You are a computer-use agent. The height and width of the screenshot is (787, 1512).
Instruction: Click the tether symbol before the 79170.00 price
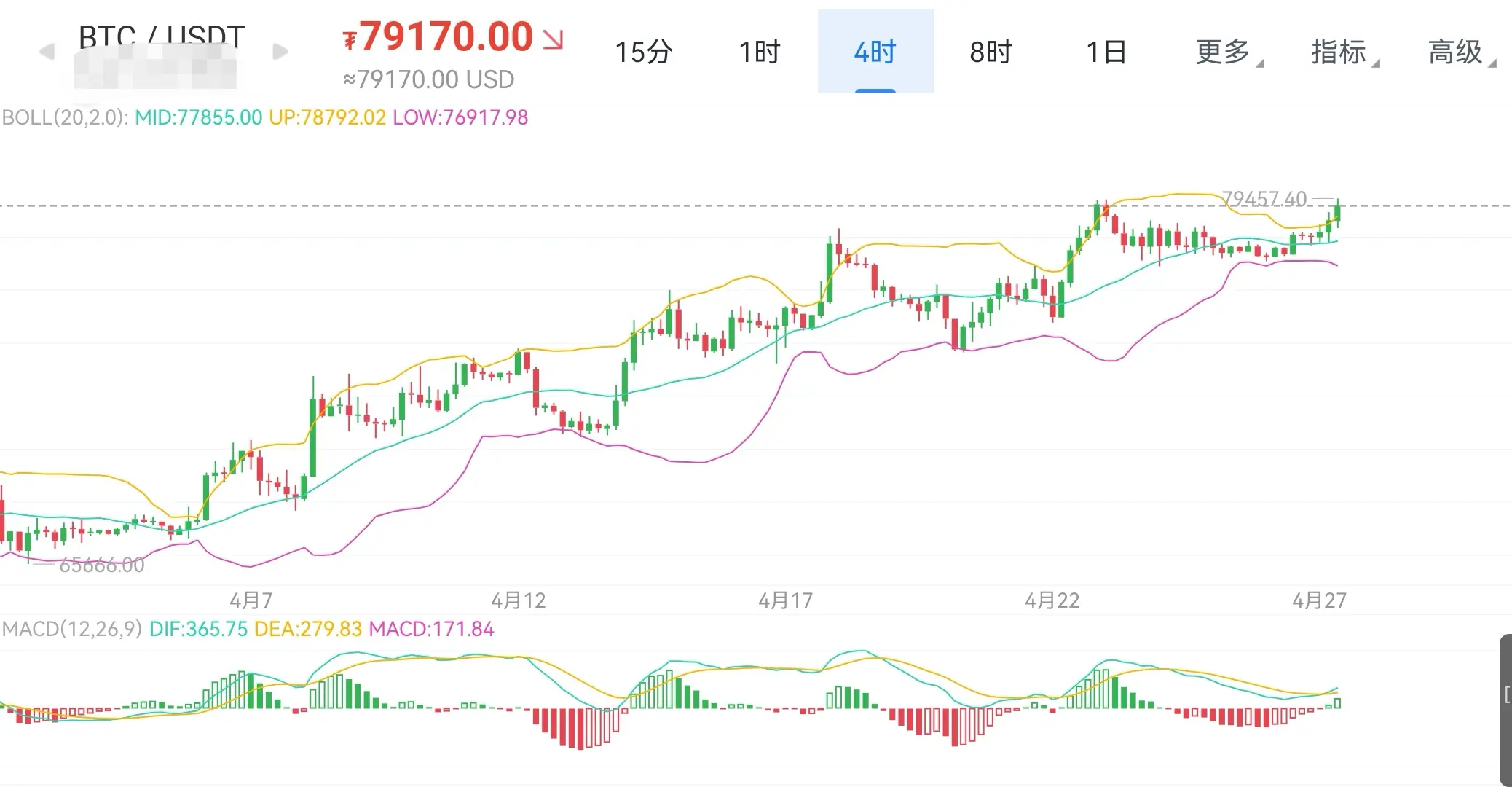pyautogui.click(x=350, y=40)
